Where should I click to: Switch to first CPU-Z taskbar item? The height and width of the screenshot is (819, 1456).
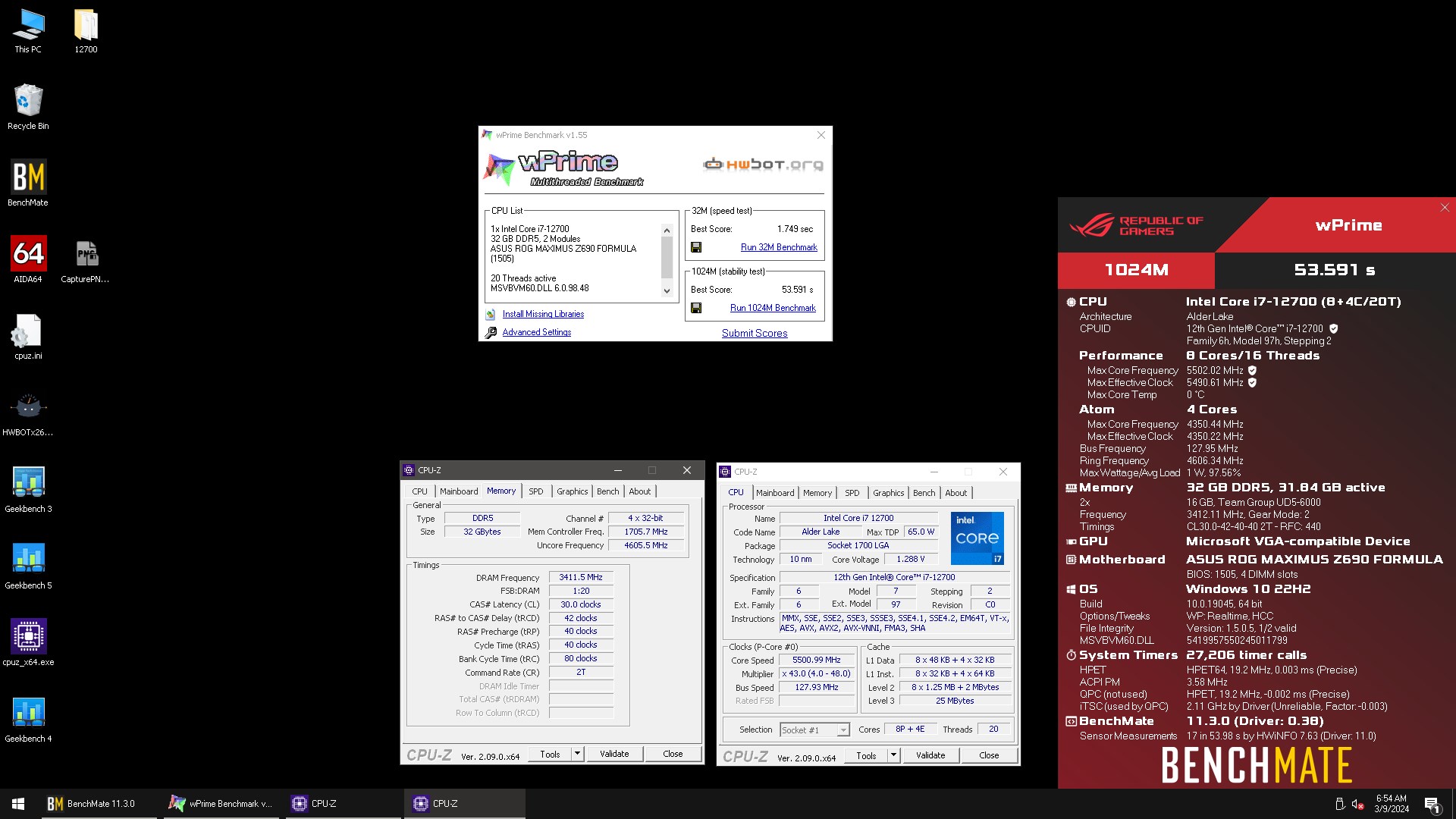coord(343,804)
